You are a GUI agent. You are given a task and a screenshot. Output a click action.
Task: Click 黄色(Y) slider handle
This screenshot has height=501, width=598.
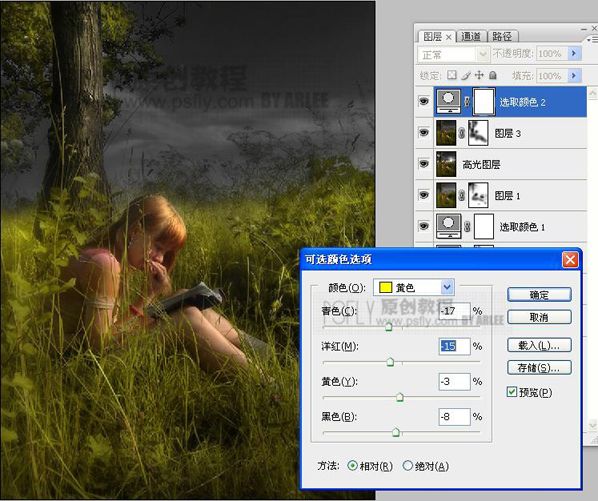(x=400, y=397)
